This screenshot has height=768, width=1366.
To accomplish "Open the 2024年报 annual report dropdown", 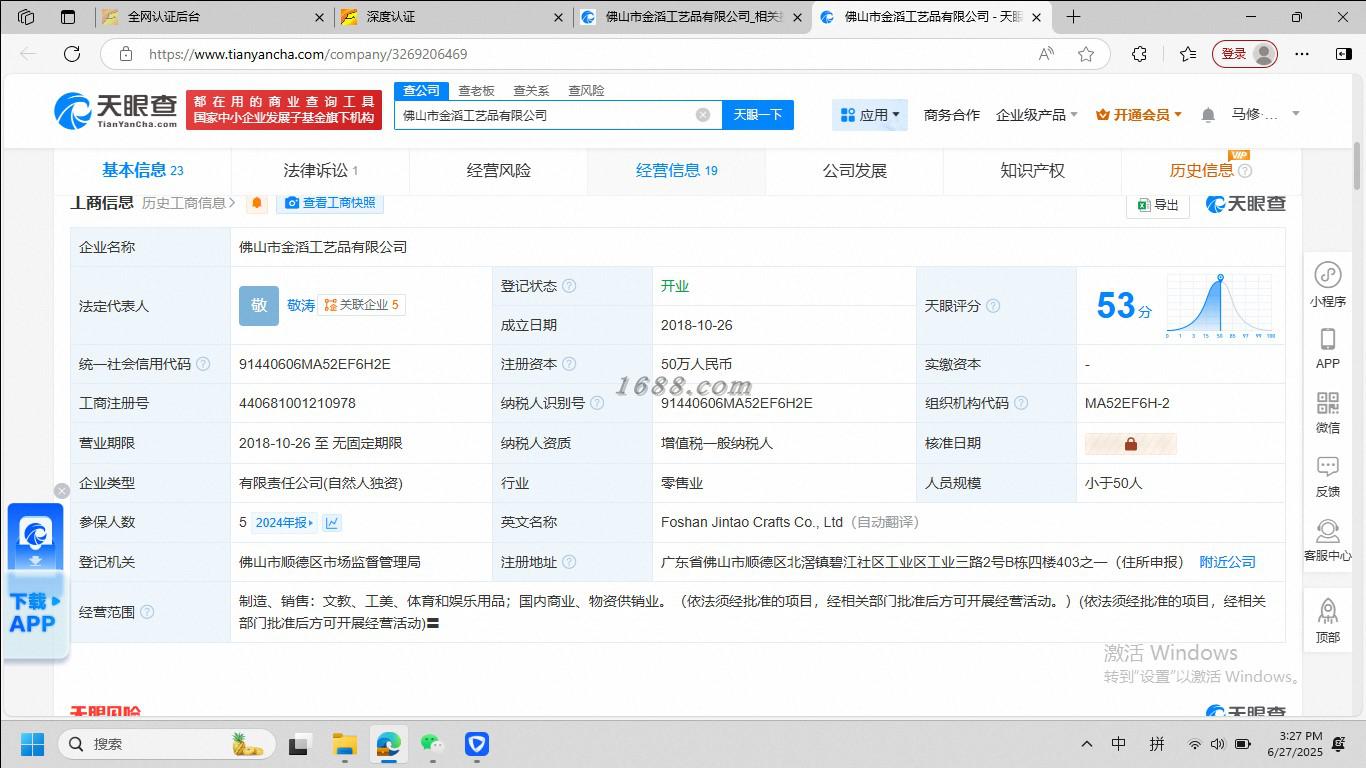I will click(284, 522).
